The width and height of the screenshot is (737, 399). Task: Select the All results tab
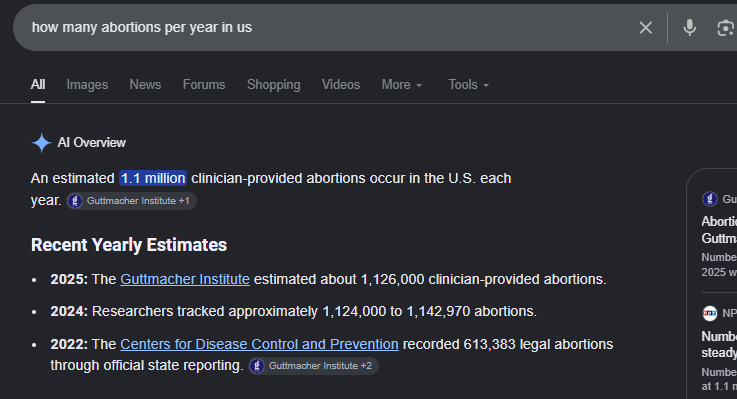point(38,85)
